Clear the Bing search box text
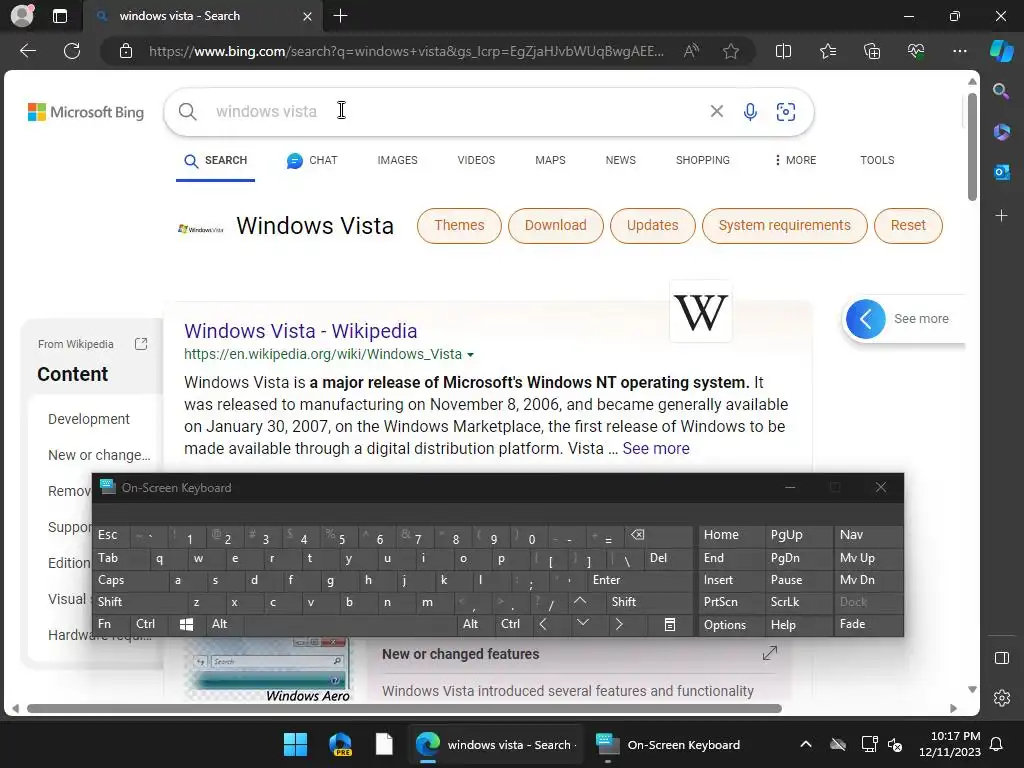Image resolution: width=1024 pixels, height=768 pixels. tap(716, 111)
